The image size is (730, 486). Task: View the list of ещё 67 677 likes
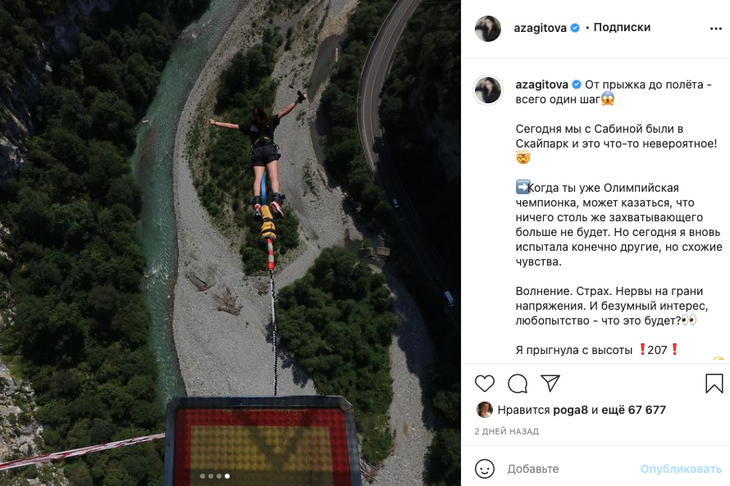tap(636, 410)
